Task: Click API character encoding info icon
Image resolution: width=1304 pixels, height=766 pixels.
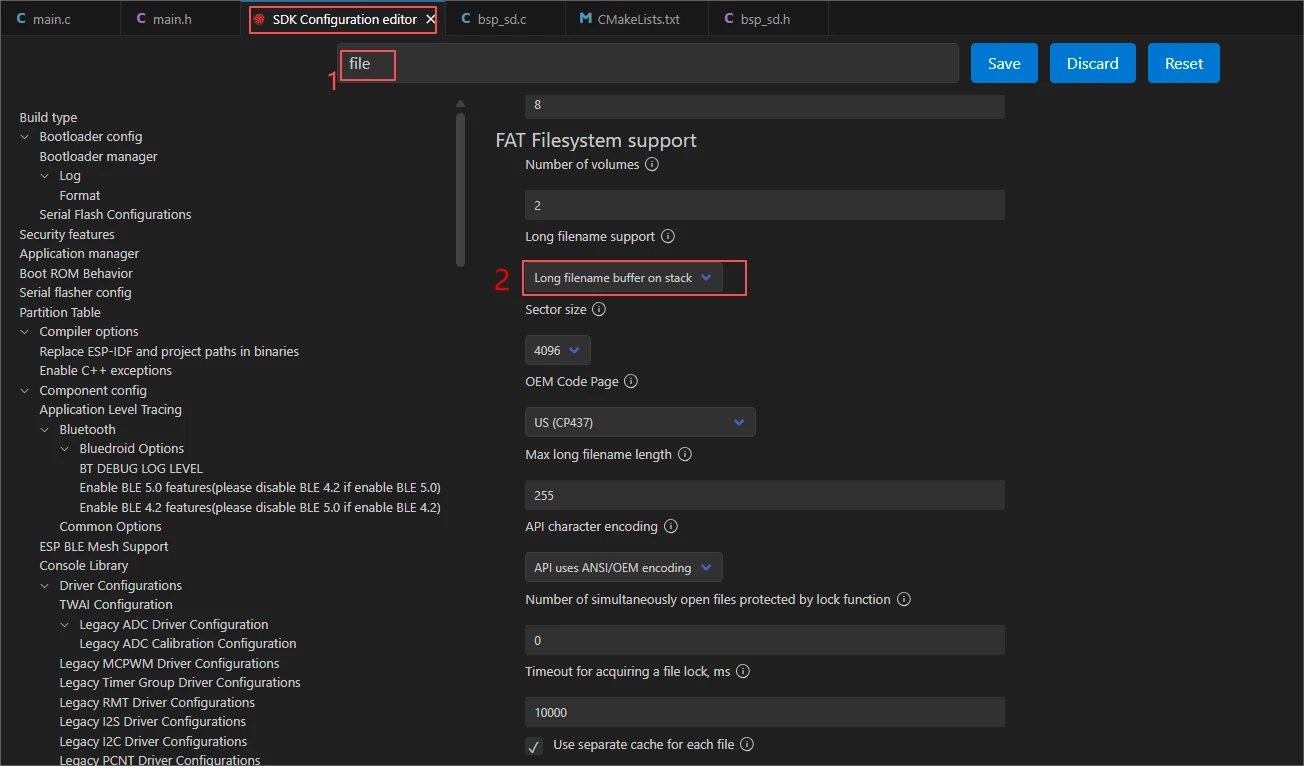Action: click(671, 526)
